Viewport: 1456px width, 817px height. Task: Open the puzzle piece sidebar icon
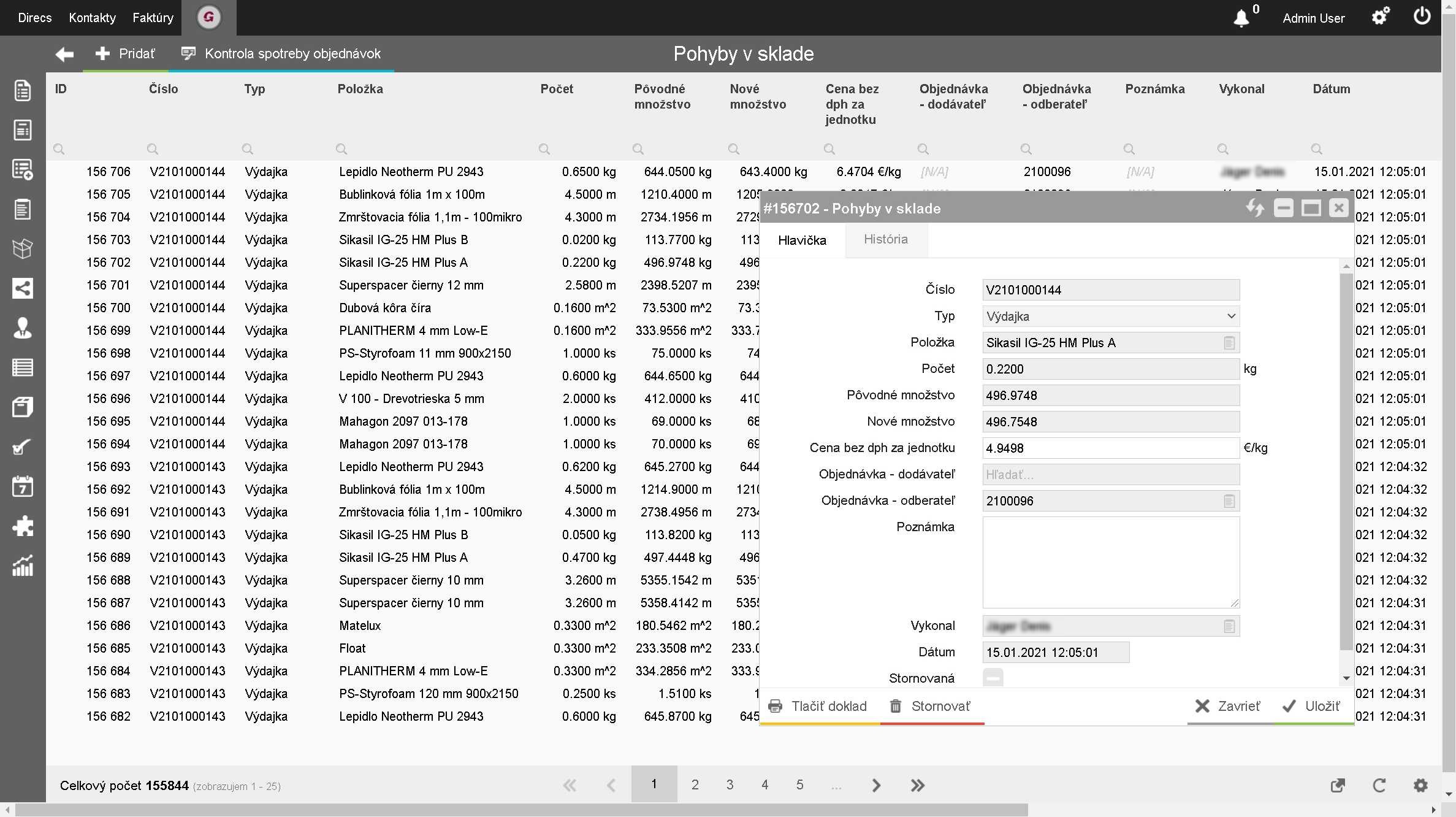tap(23, 526)
